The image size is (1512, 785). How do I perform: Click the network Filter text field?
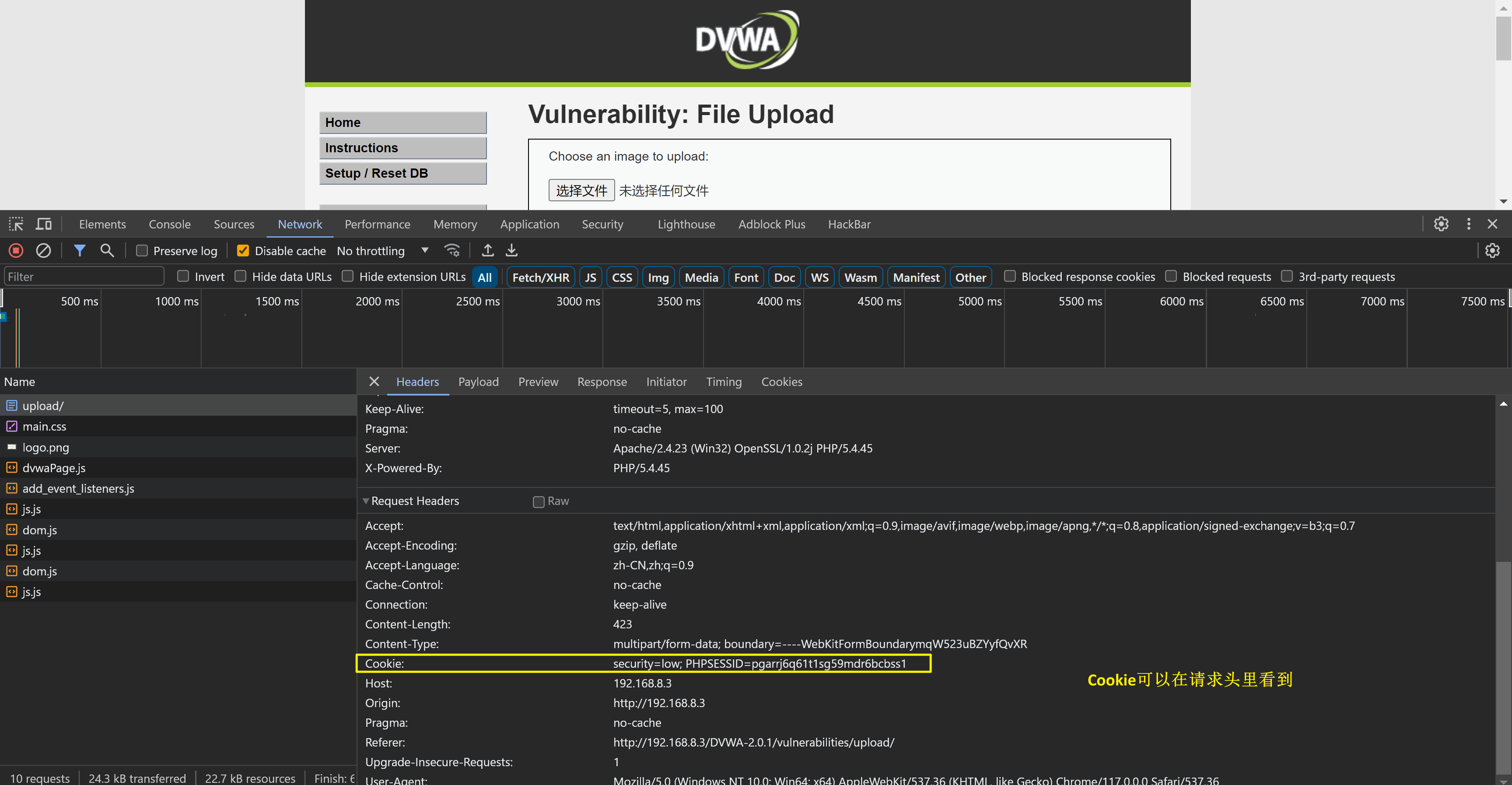click(84, 277)
